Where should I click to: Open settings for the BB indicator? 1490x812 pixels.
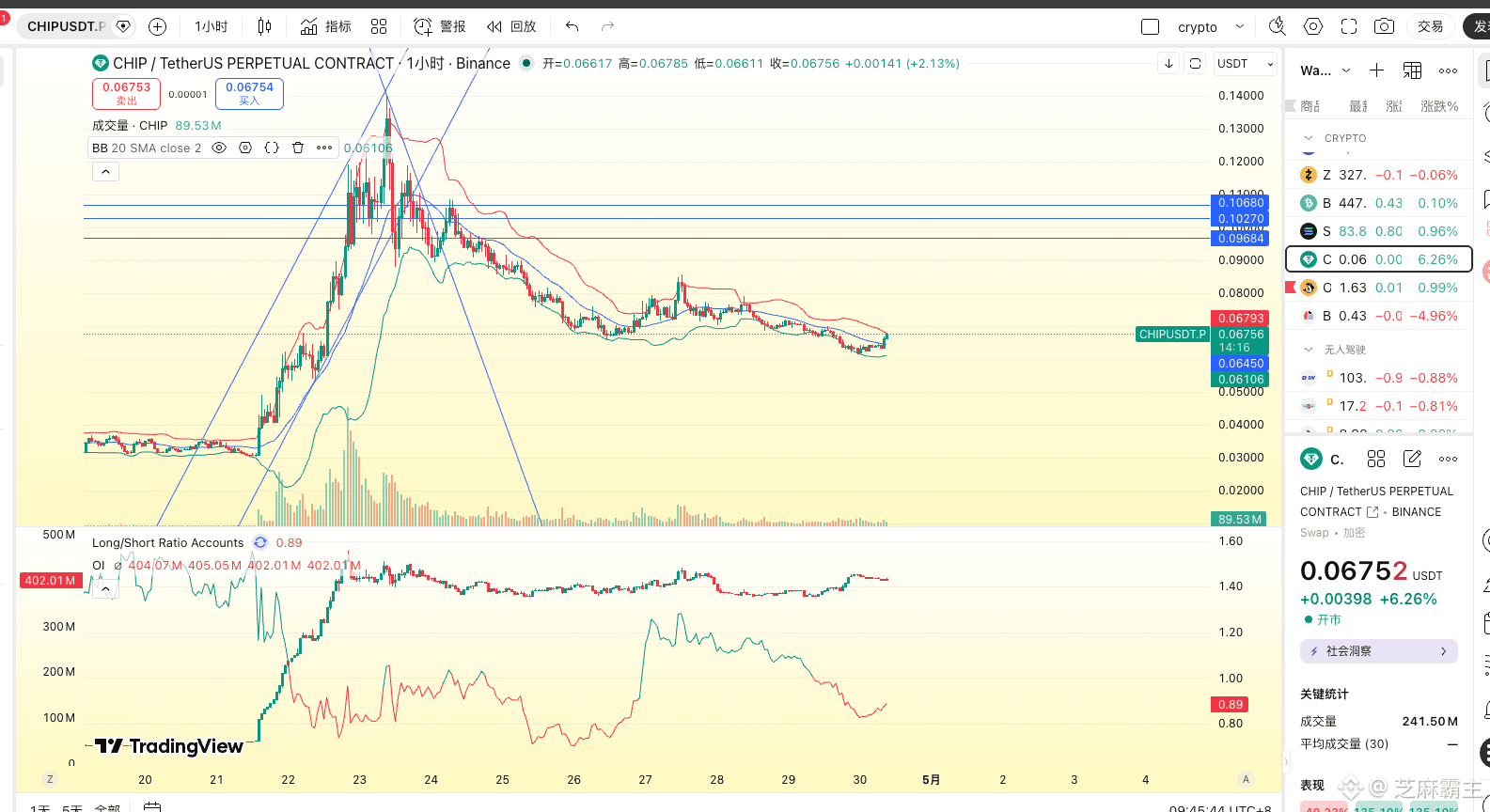pyautogui.click(x=245, y=148)
